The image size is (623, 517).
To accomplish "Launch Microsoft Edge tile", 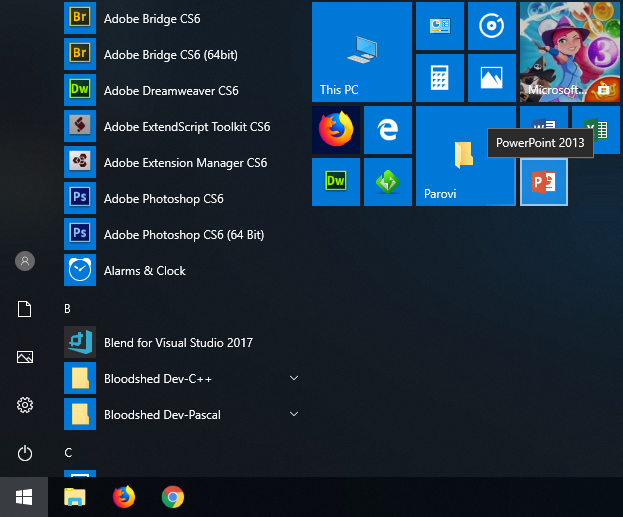I will click(388, 130).
